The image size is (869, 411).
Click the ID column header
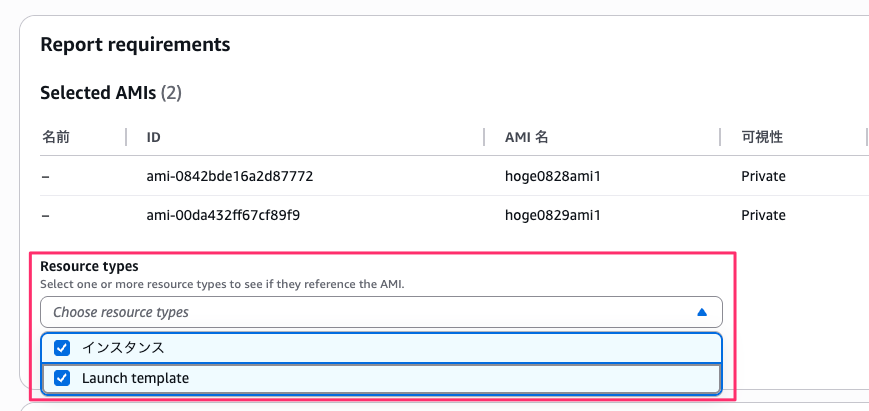point(154,137)
